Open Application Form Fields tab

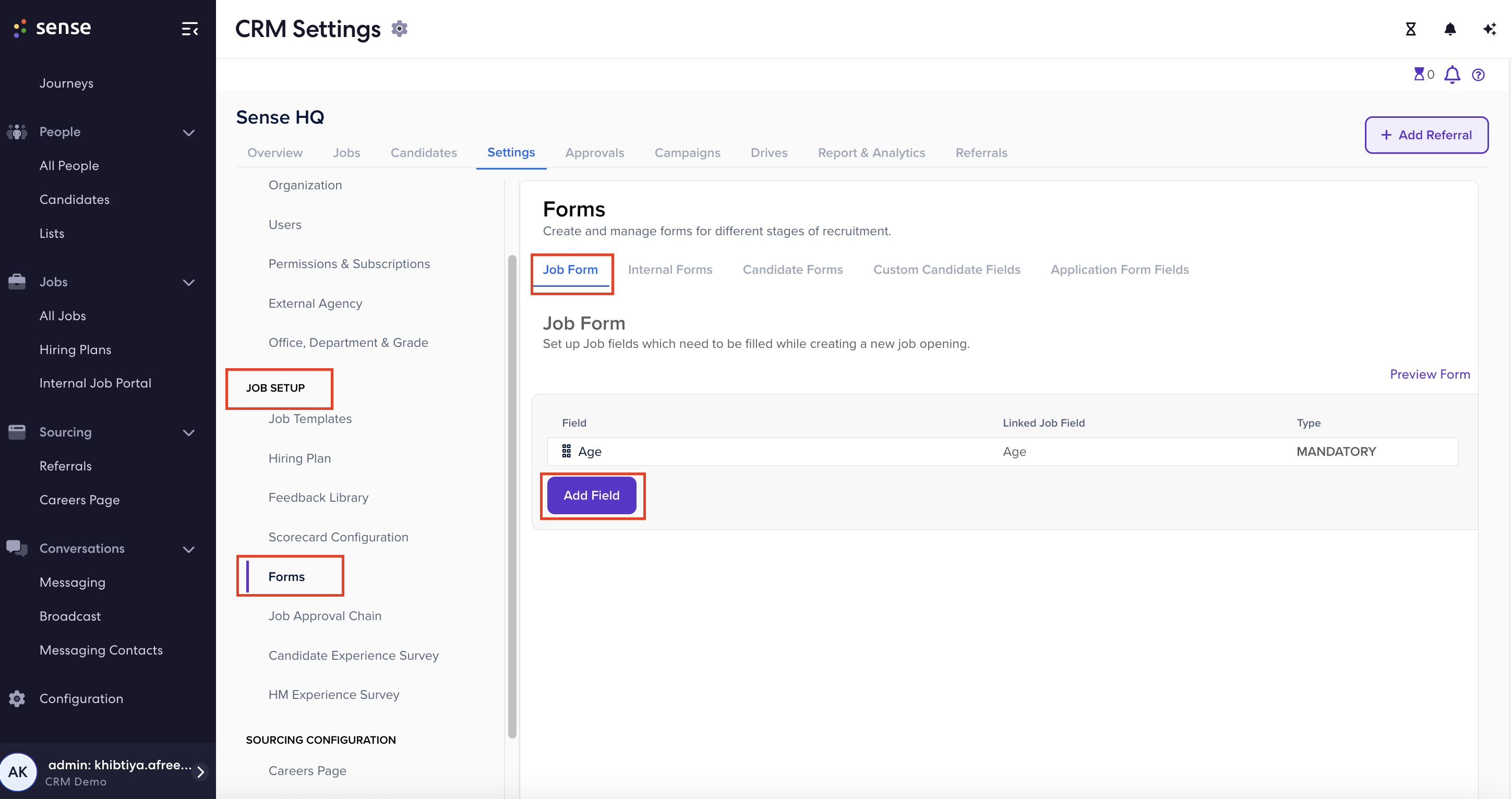[x=1119, y=270]
